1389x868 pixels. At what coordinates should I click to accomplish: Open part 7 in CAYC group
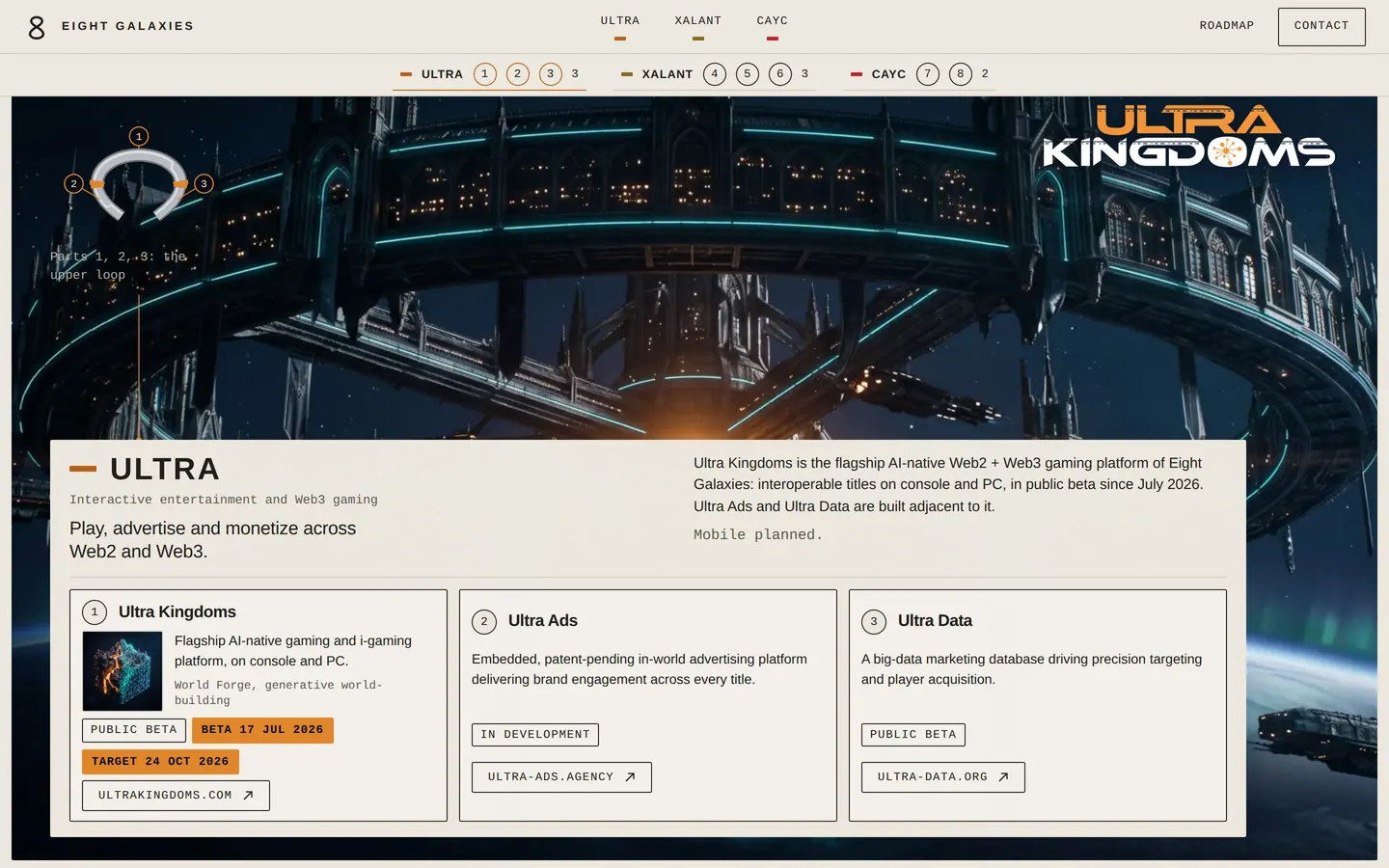click(928, 74)
